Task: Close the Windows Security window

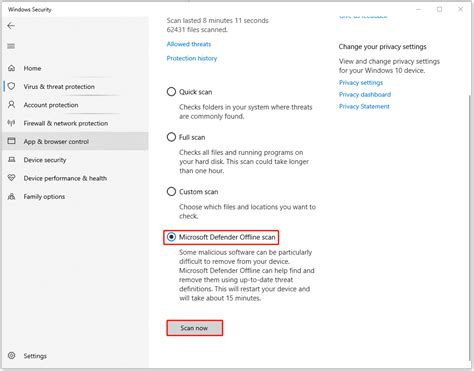Action: click(x=461, y=9)
